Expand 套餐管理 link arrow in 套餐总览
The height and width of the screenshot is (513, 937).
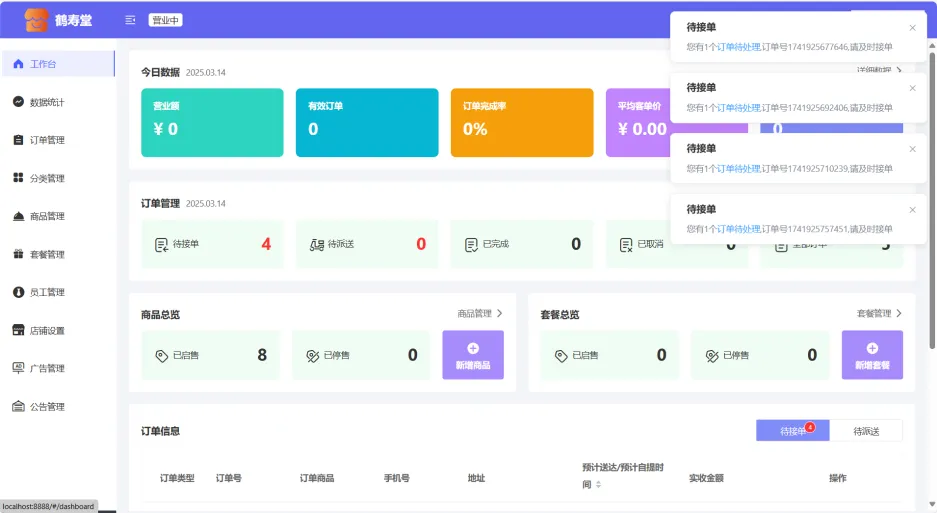coord(898,314)
